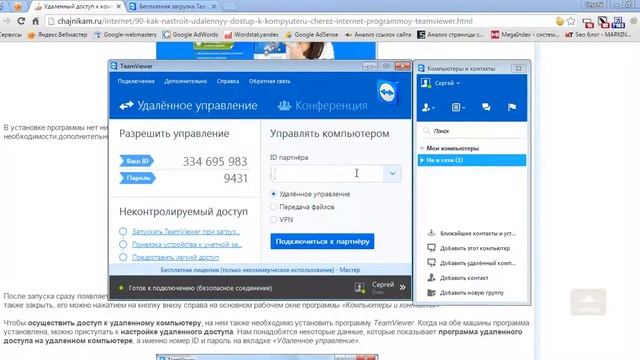Image resolution: width=640 pixels, height=360 pixels.
Task: Toggle circle next to Запускать TeamViewer
Action: coord(123,231)
